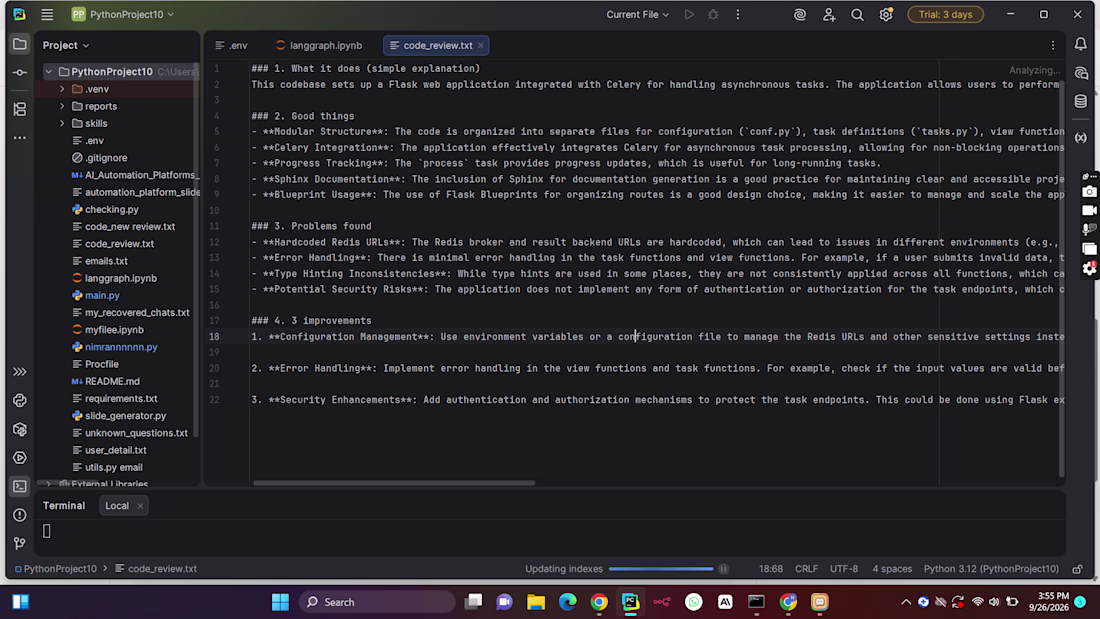
Task: Open the Git version control window
Action: tap(20, 543)
